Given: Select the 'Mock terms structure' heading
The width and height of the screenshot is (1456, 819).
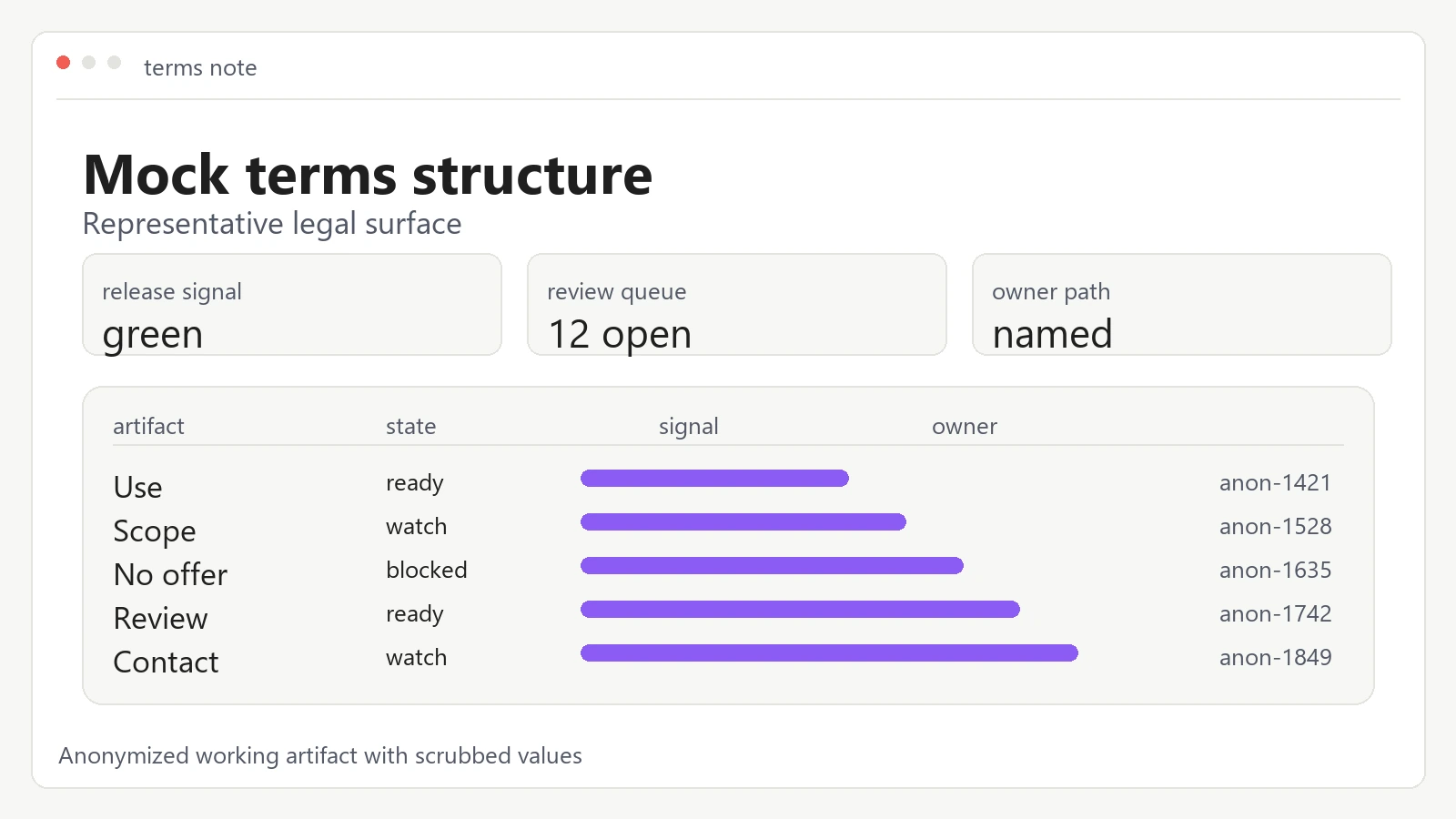Looking at the screenshot, I should click(368, 175).
